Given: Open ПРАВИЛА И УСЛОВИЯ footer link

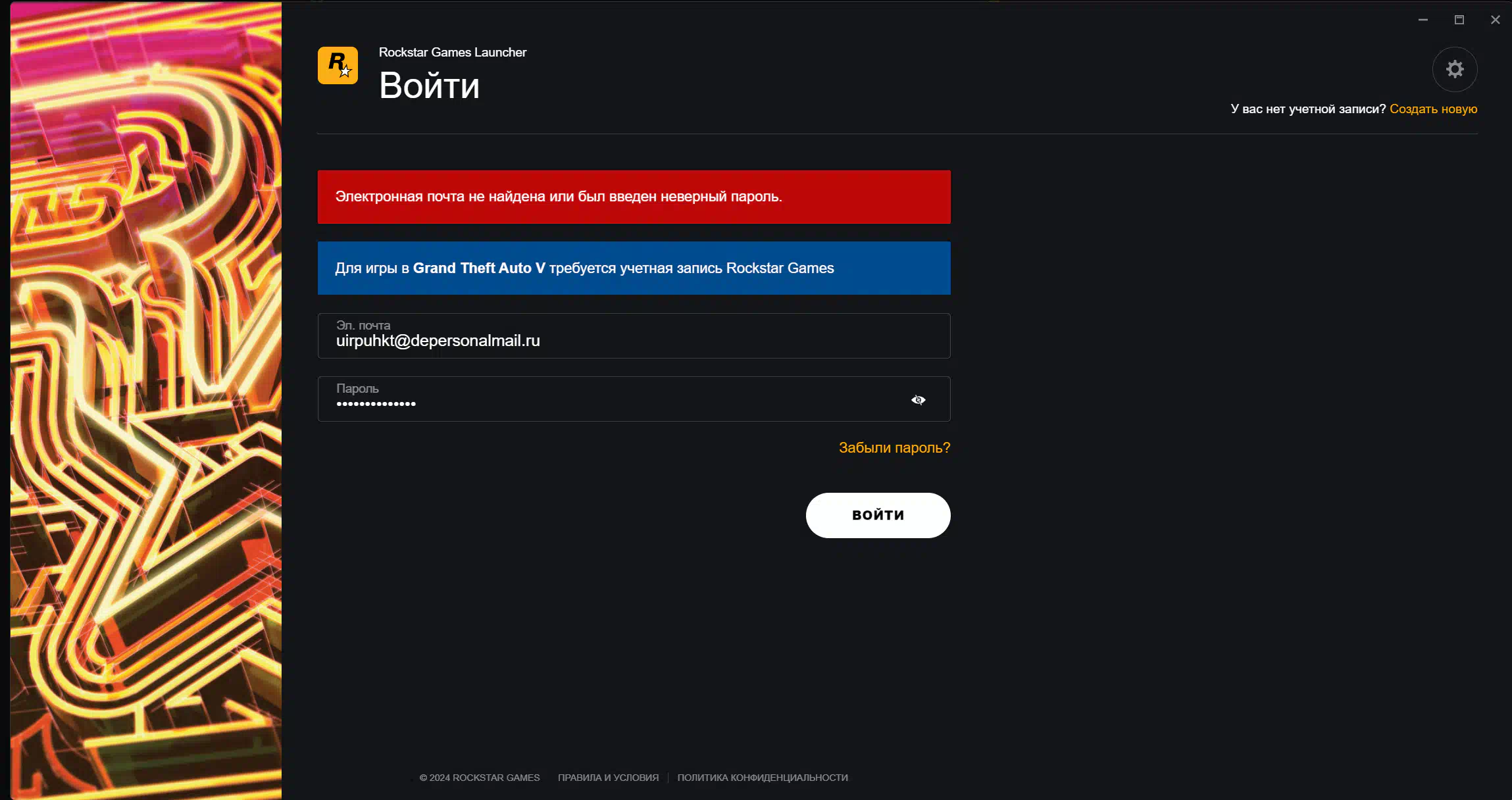Looking at the screenshot, I should 608,778.
